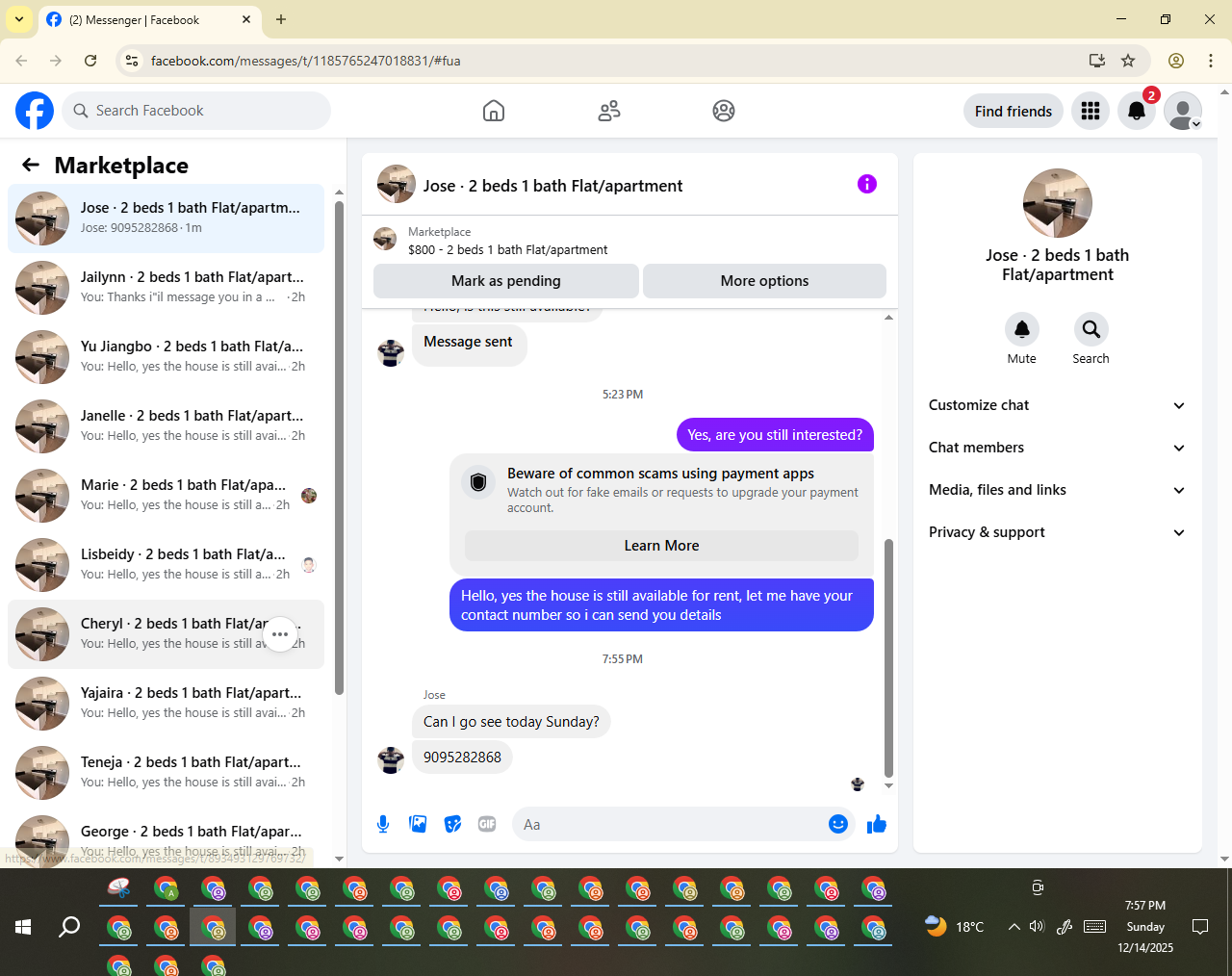Image resolution: width=1232 pixels, height=976 pixels.
Task: View site information icon in address bar
Action: [x=133, y=61]
